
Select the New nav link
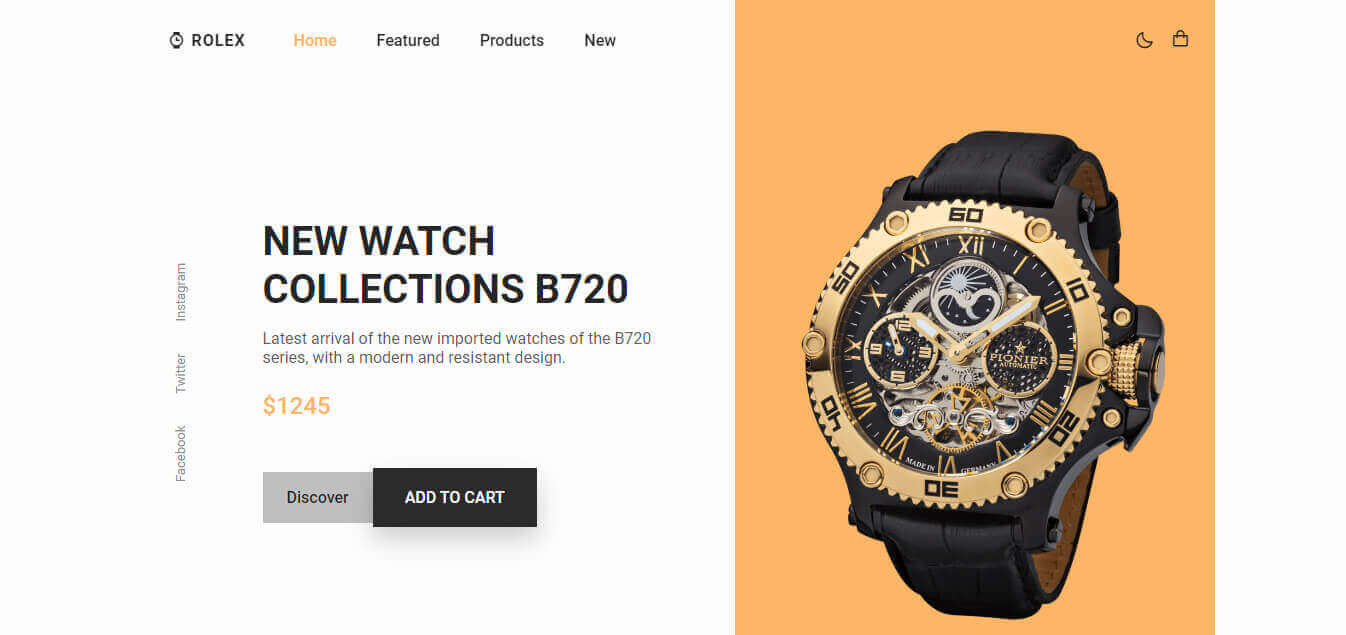click(600, 40)
